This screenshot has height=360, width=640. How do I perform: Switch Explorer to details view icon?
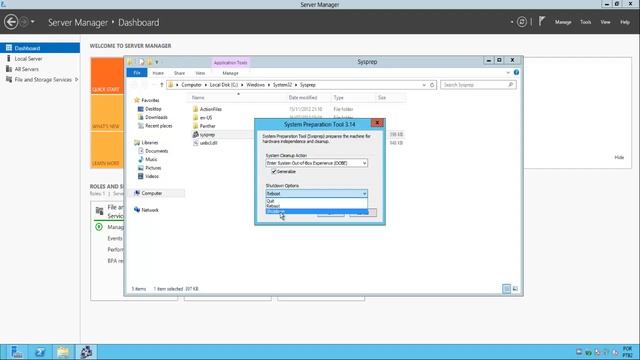tap(506, 289)
